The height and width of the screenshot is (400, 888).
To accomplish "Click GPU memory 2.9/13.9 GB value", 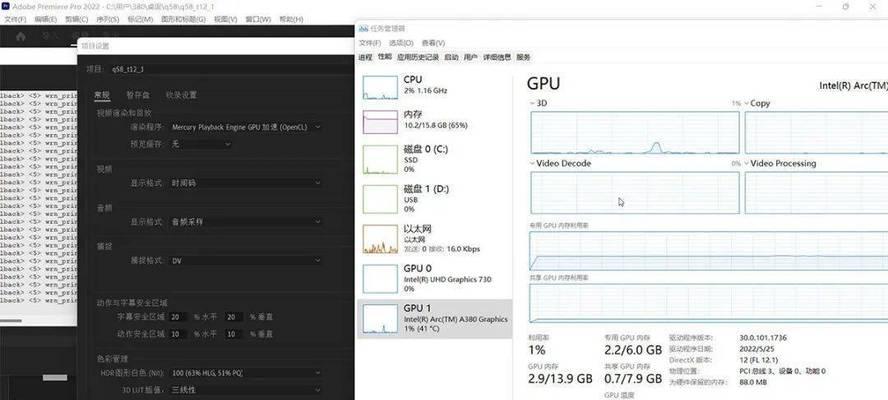I will click(x=560, y=378).
